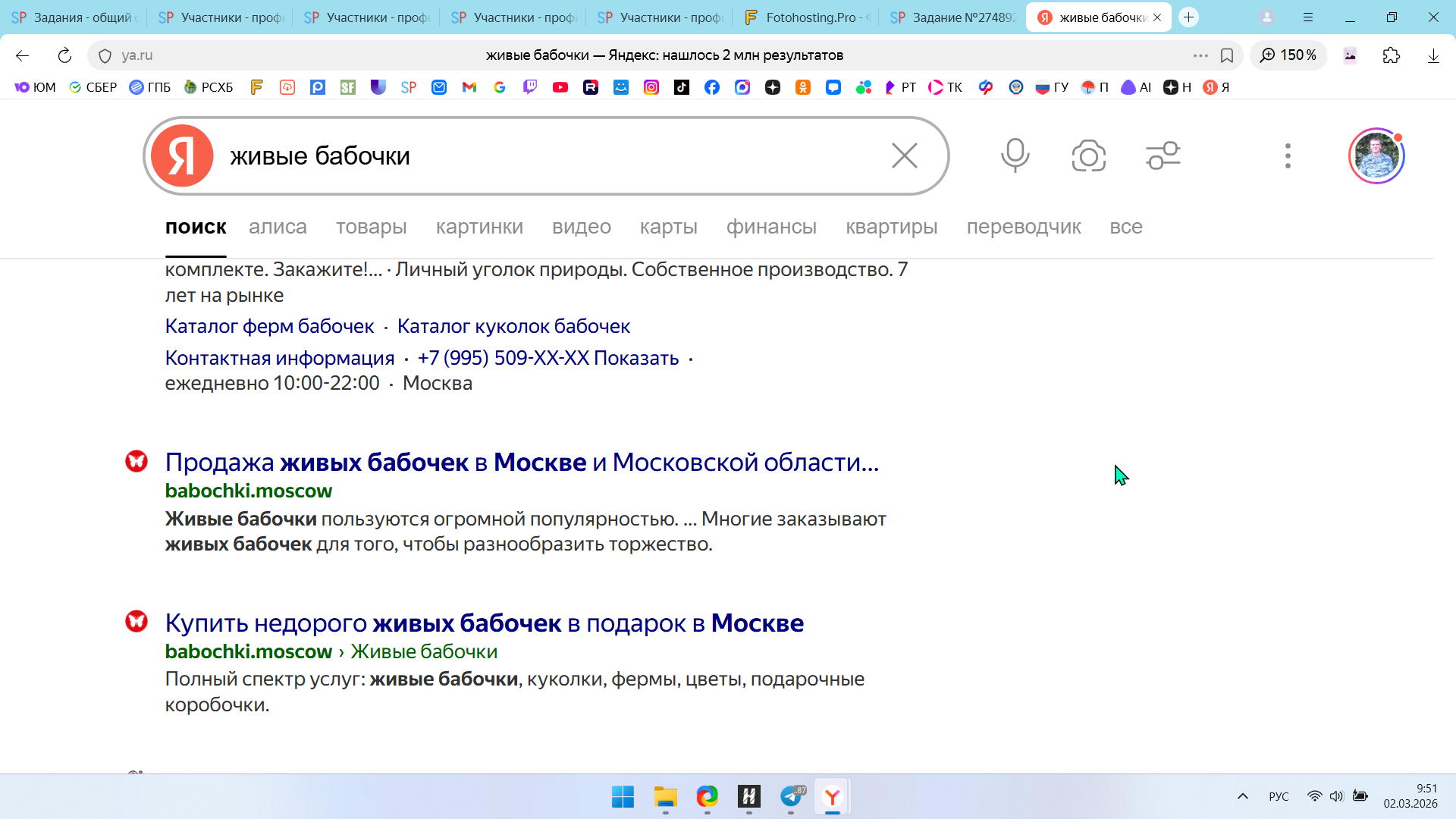This screenshot has height=819, width=1456.
Task: Open the 150% zoom level control
Action: (1288, 55)
